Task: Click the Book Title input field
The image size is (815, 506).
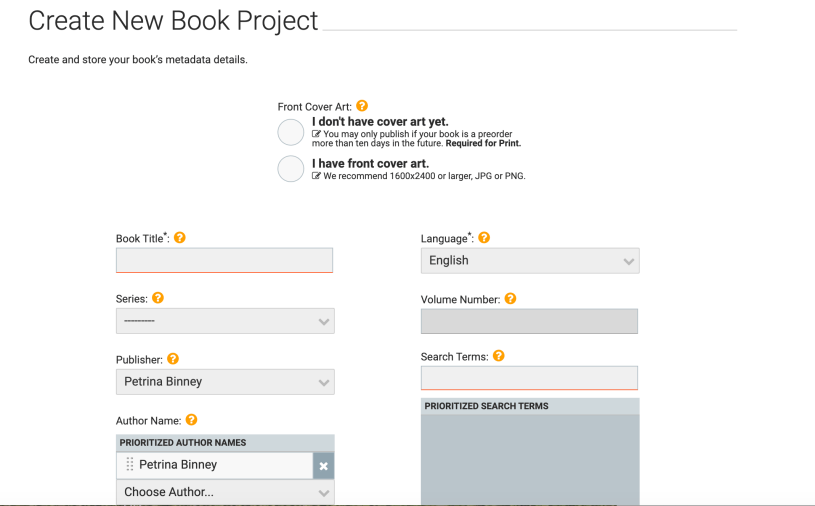Action: 224,261
